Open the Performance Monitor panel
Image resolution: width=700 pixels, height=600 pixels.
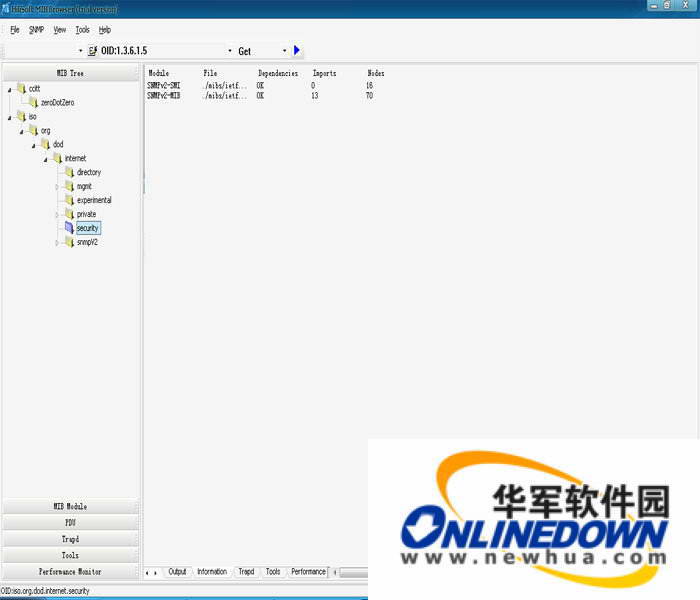(x=71, y=571)
